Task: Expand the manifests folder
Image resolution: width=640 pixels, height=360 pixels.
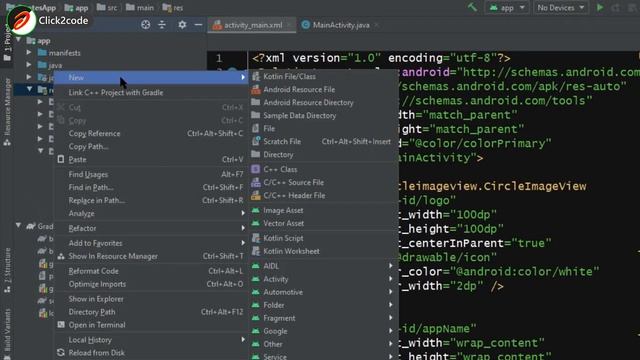Action: point(29,53)
